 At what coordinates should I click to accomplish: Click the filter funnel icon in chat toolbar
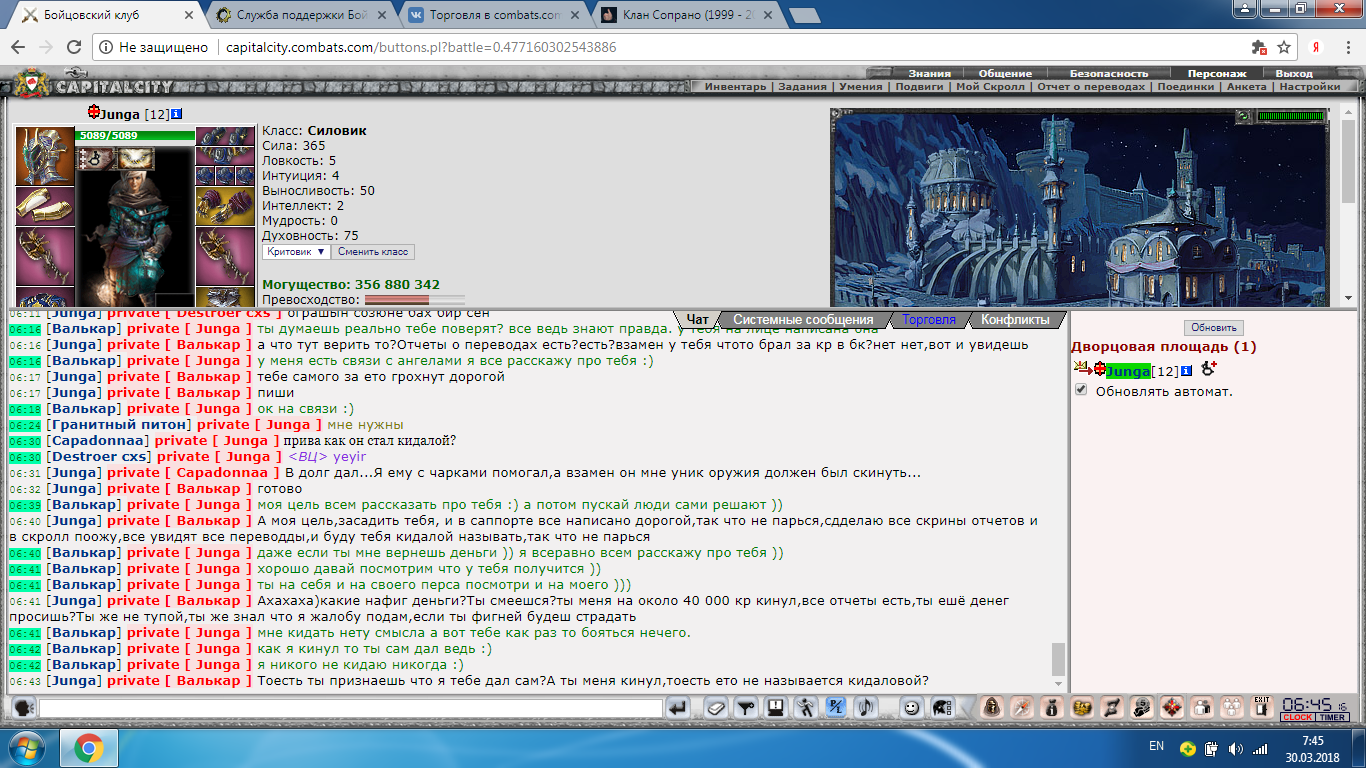745,708
